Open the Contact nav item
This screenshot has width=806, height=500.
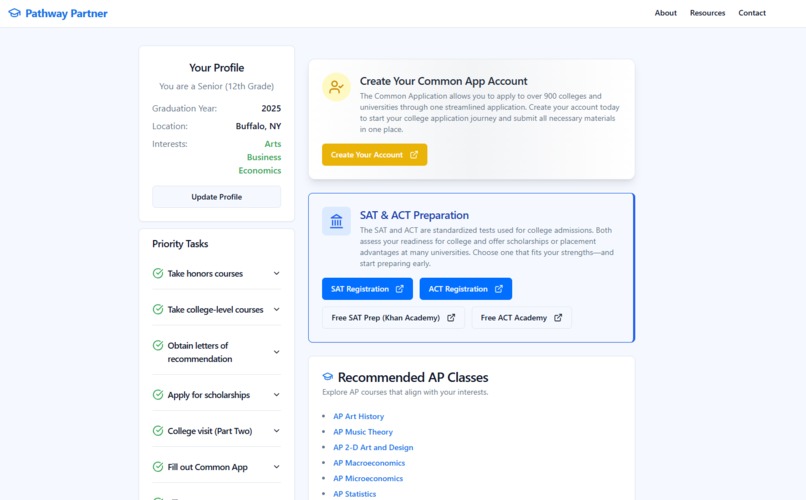pyautogui.click(x=752, y=13)
